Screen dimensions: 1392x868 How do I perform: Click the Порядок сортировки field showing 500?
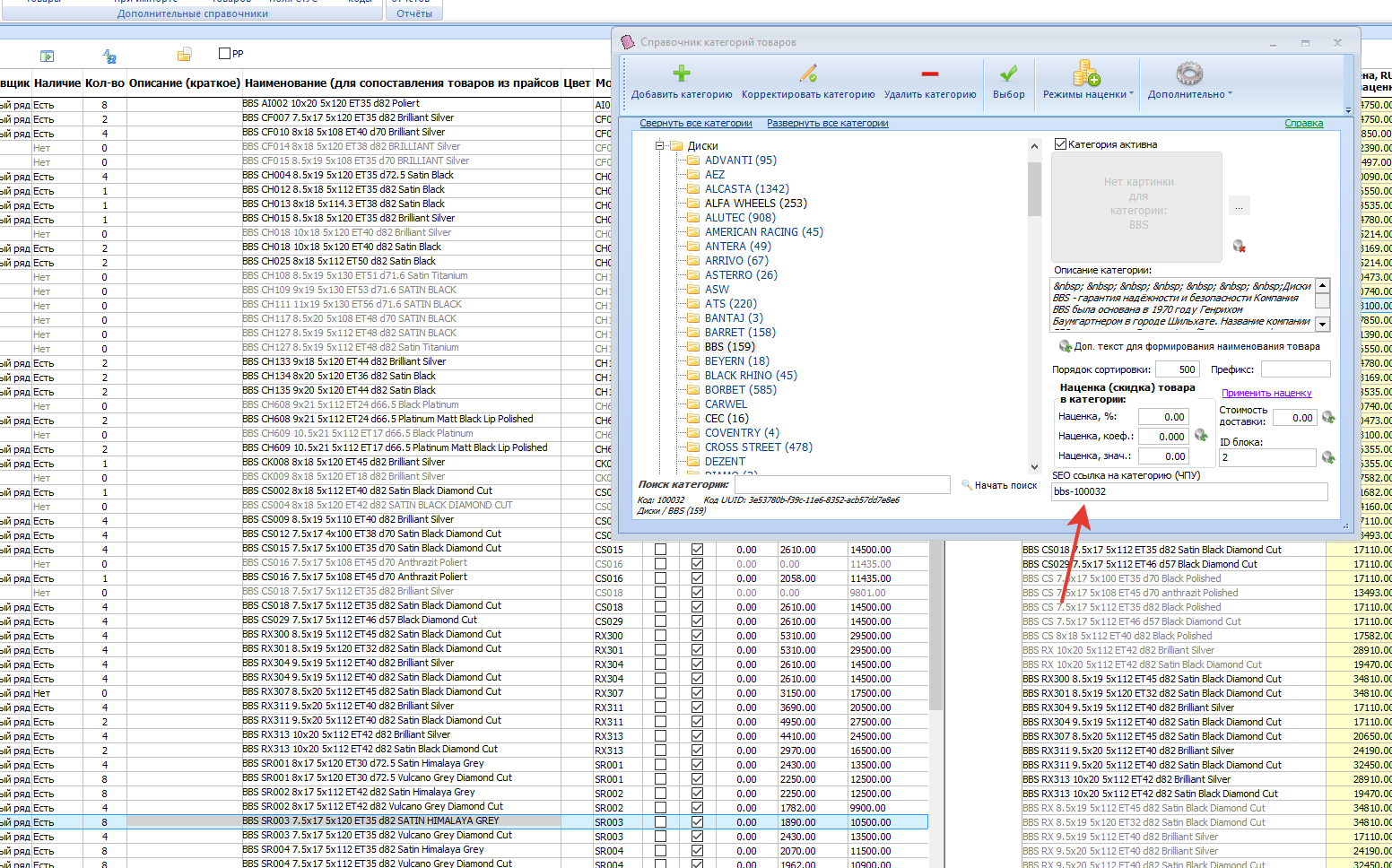pyautogui.click(x=1178, y=369)
